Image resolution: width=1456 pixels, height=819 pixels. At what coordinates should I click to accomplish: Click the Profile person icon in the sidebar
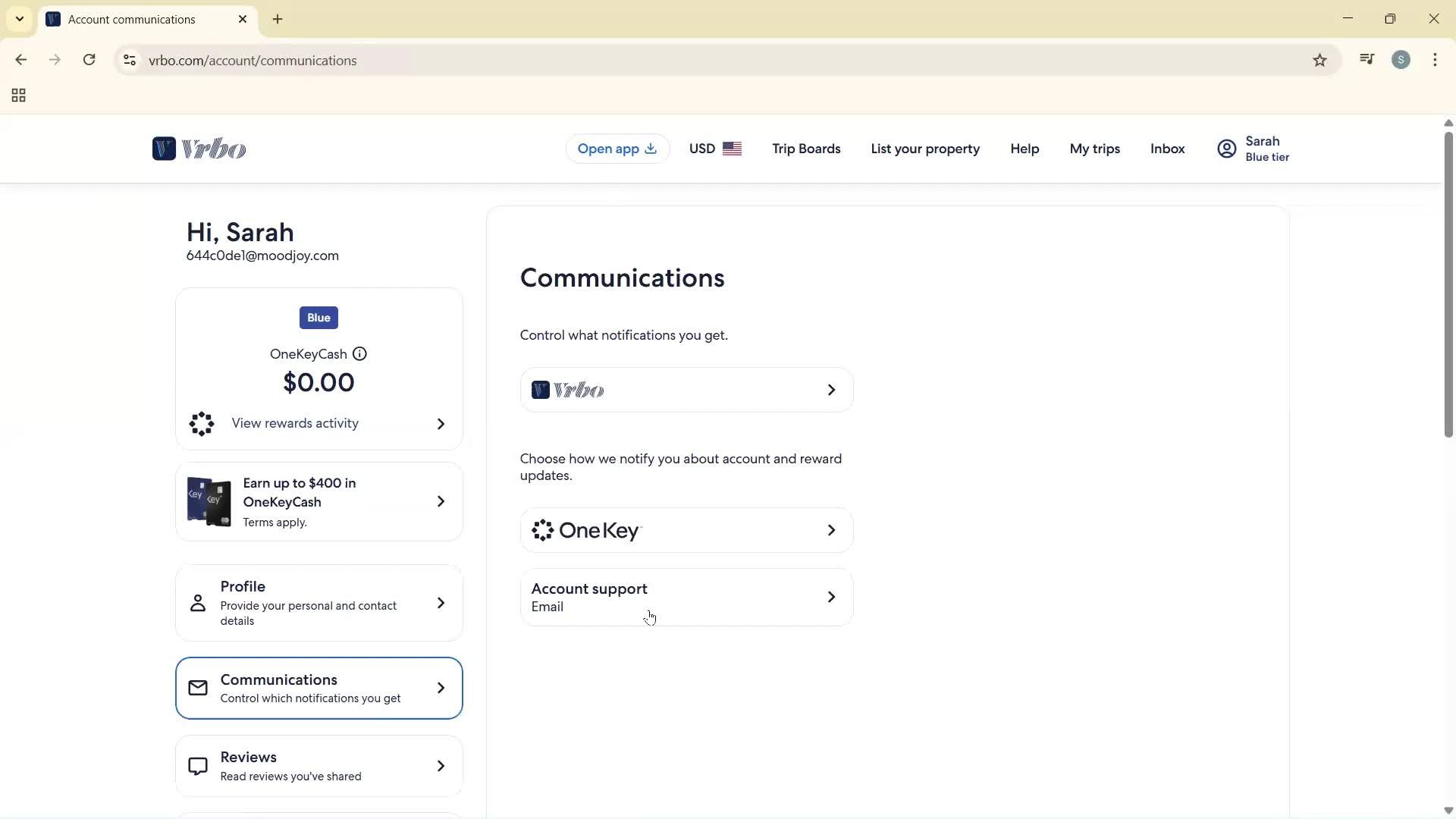(198, 603)
